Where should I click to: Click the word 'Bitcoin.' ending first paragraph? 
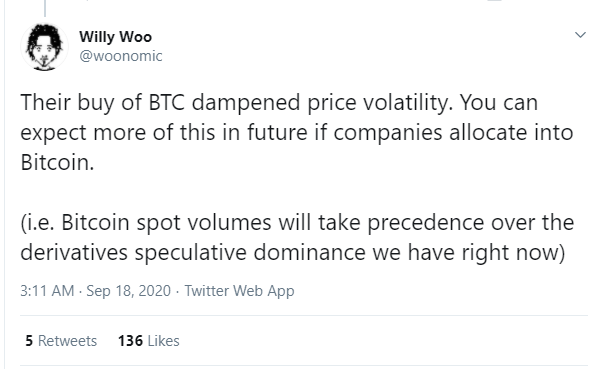tap(57, 162)
